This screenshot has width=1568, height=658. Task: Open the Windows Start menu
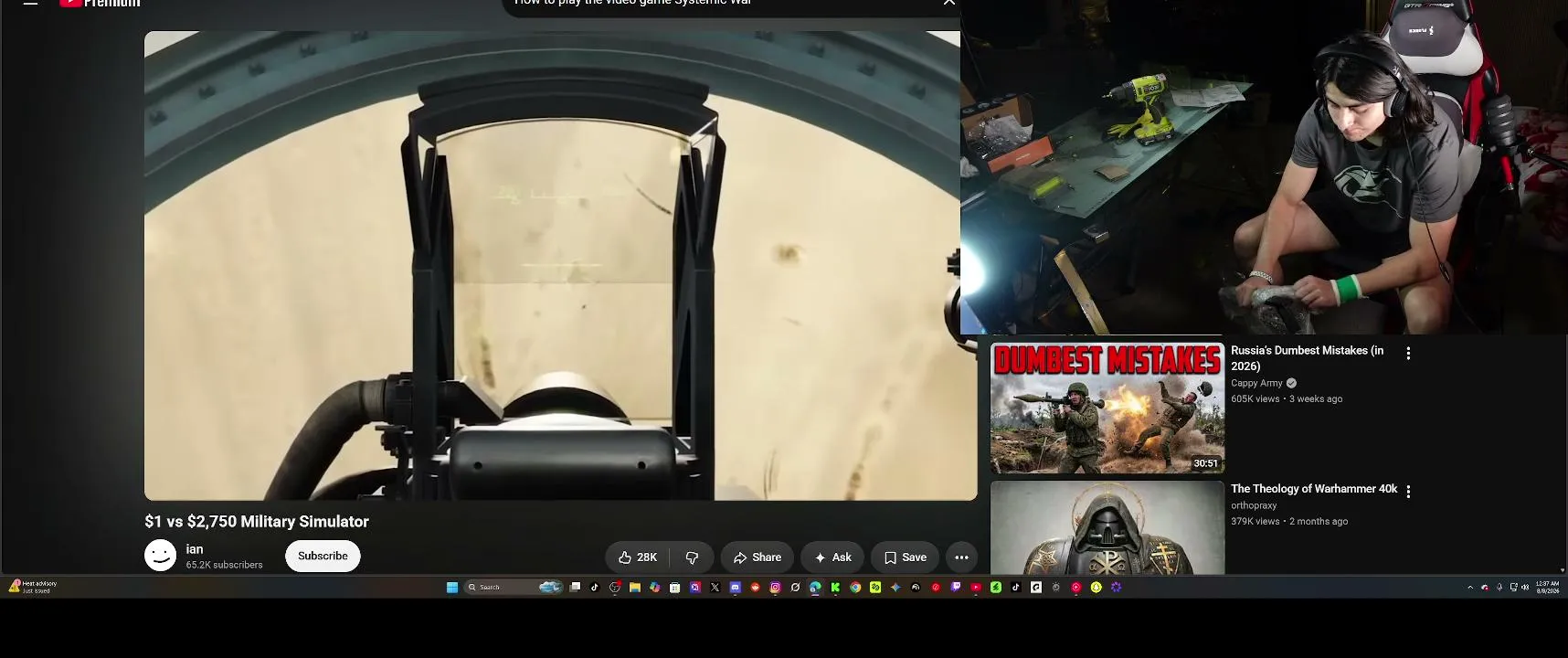click(x=452, y=588)
